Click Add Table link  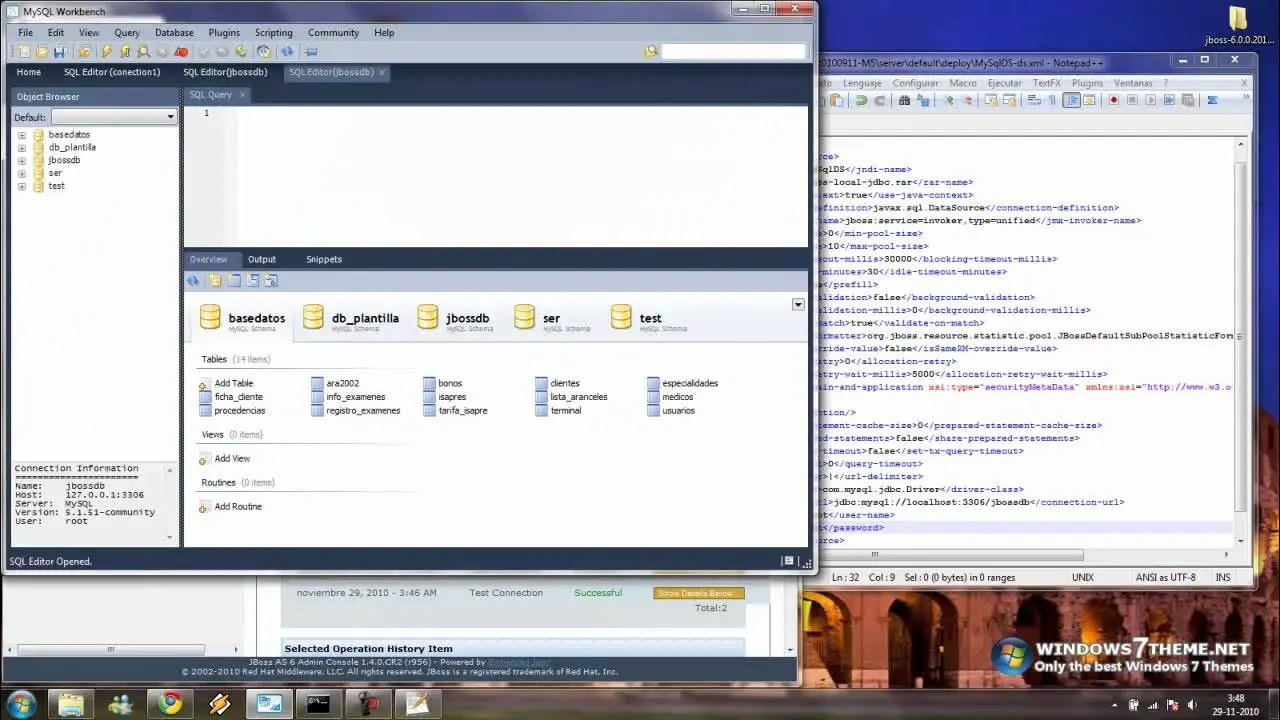pos(233,383)
